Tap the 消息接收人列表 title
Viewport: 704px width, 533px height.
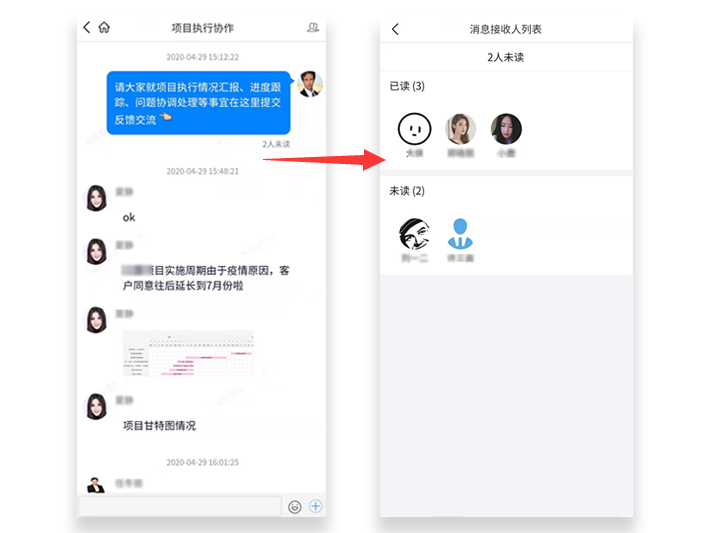point(506,29)
